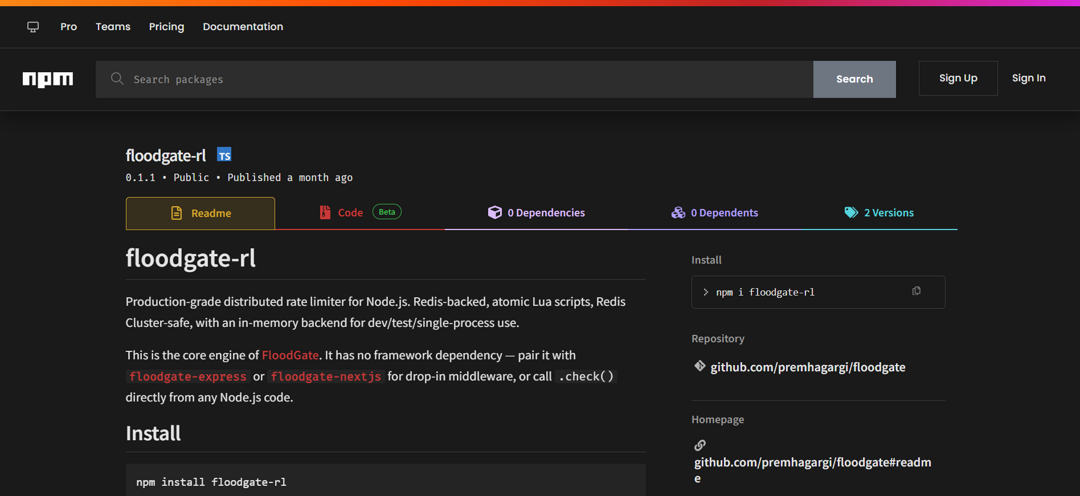Click the red Code file icon
This screenshot has width=1080, height=496.
[x=325, y=213]
